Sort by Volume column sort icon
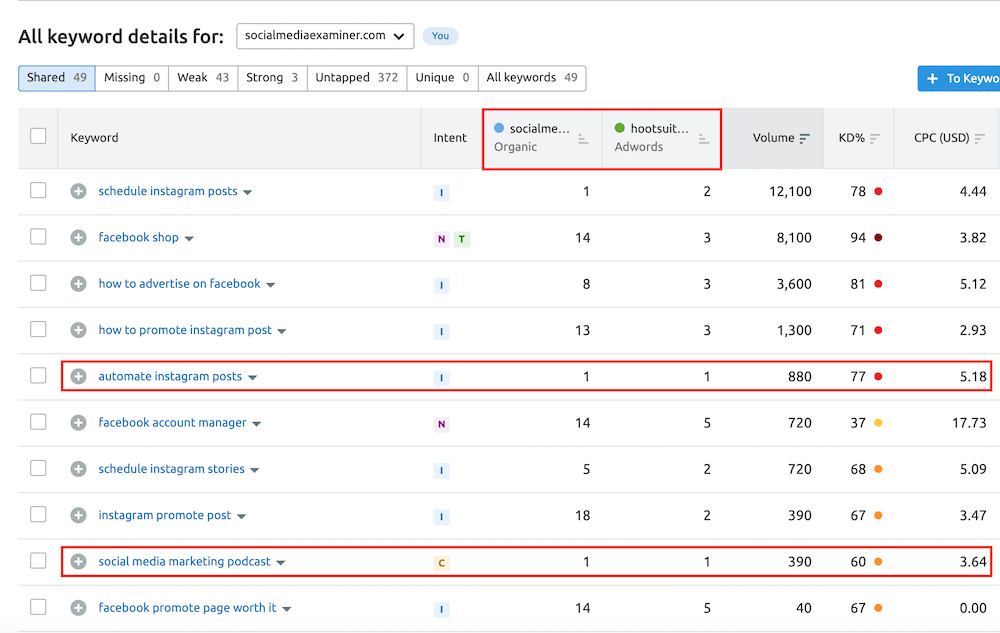This screenshot has width=1000, height=633. 805,138
